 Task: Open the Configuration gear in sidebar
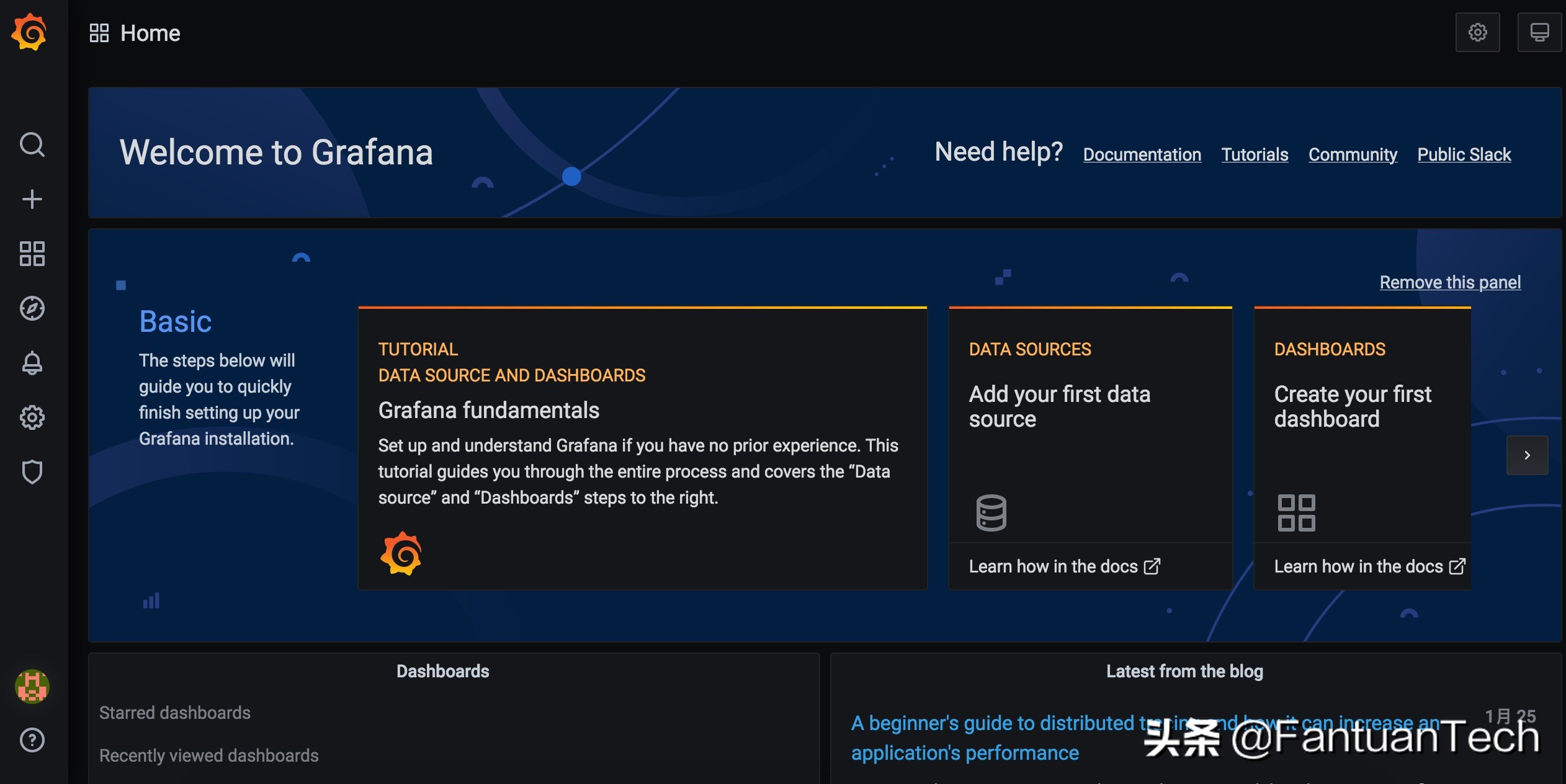tap(32, 417)
